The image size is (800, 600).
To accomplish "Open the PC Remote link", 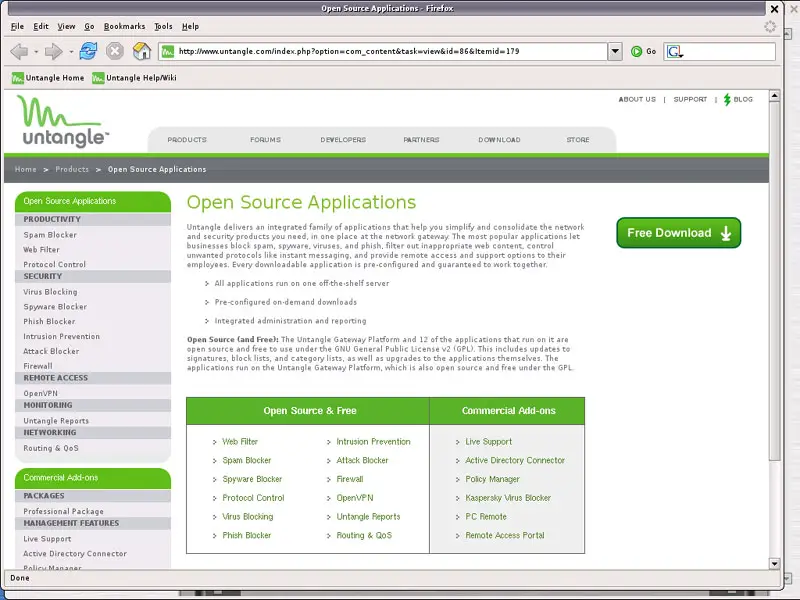I will [486, 517].
